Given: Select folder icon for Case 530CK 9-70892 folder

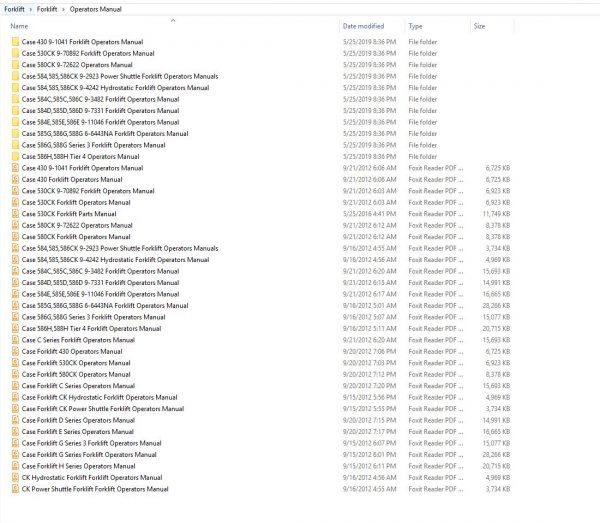Looking at the screenshot, I should (15, 53).
